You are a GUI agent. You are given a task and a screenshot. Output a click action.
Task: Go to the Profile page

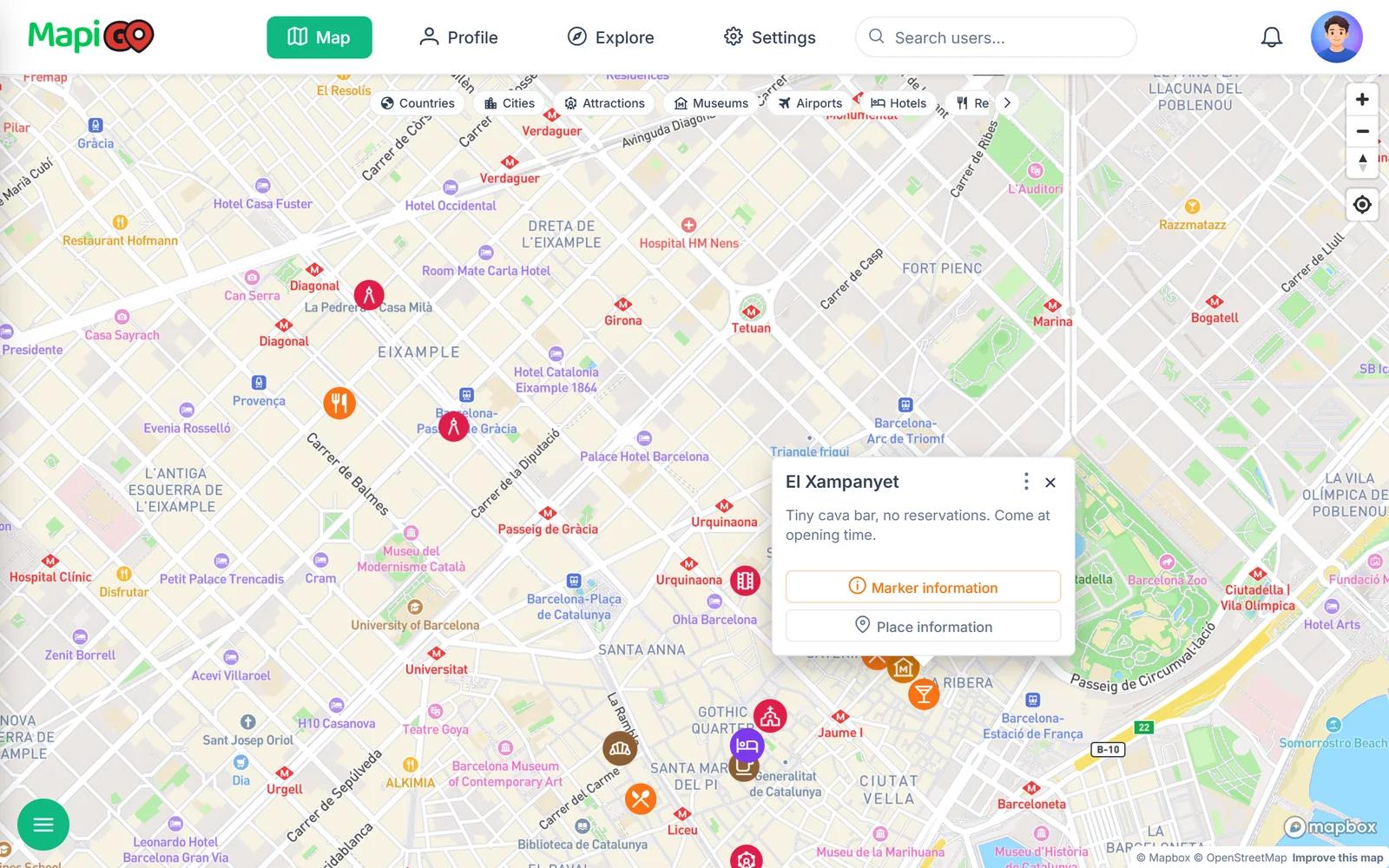(x=458, y=37)
